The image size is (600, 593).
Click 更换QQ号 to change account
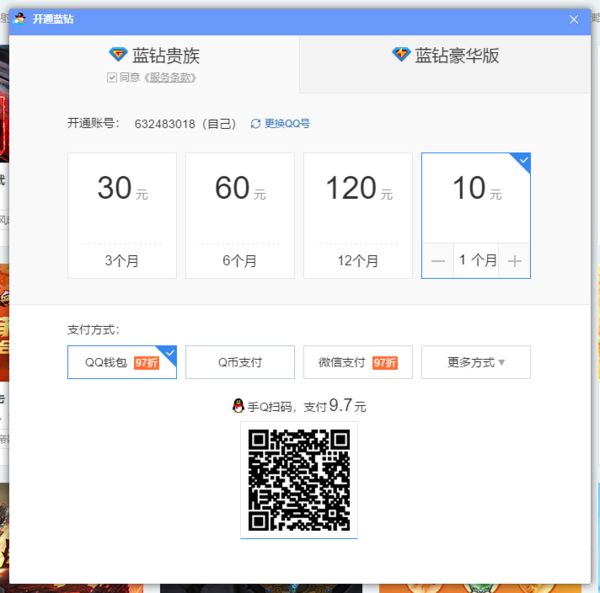[287, 124]
